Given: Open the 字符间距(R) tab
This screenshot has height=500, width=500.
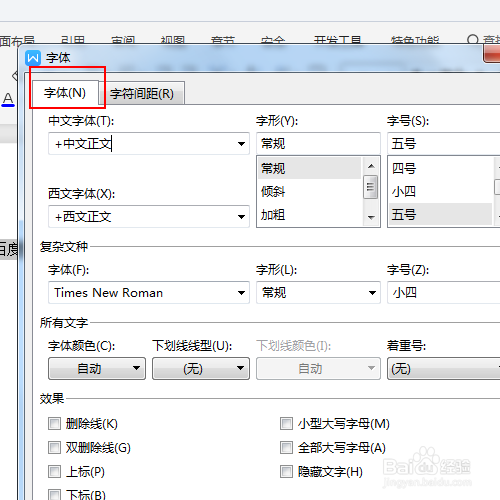Looking at the screenshot, I should point(142,94).
